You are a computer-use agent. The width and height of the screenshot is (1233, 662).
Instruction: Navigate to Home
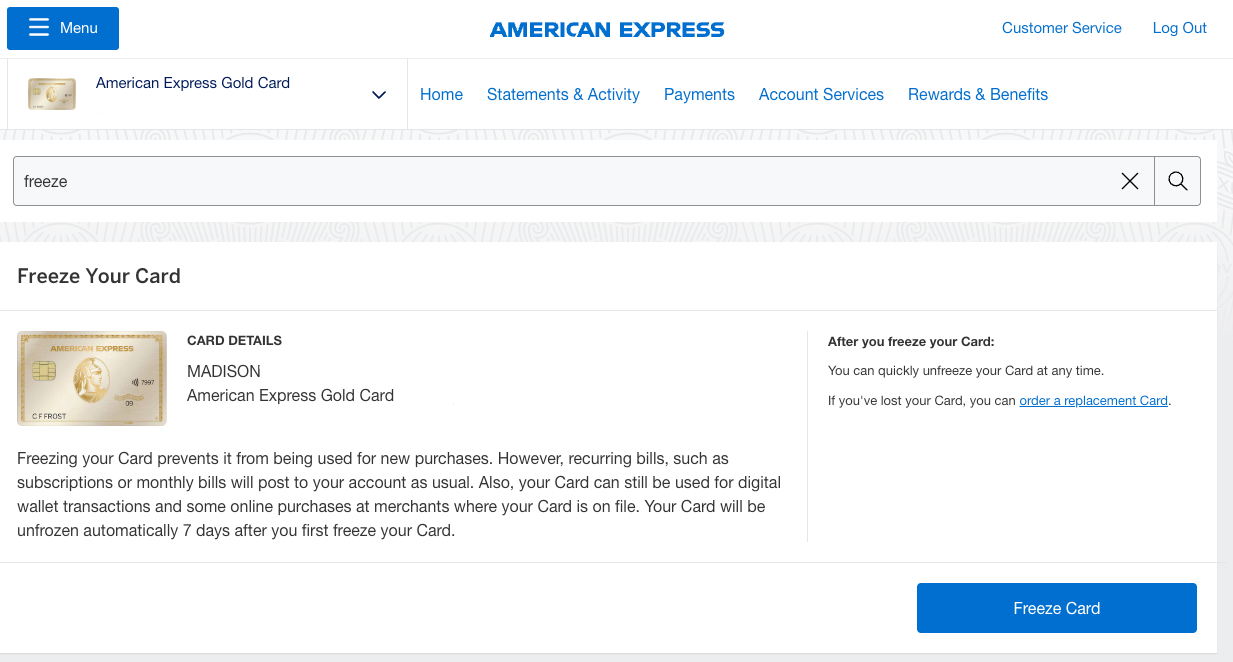coord(441,94)
